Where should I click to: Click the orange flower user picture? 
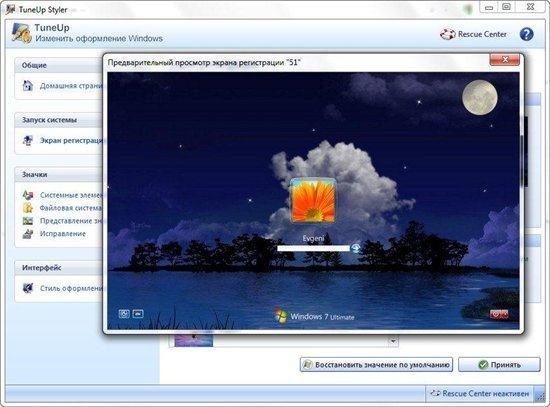coord(313,200)
